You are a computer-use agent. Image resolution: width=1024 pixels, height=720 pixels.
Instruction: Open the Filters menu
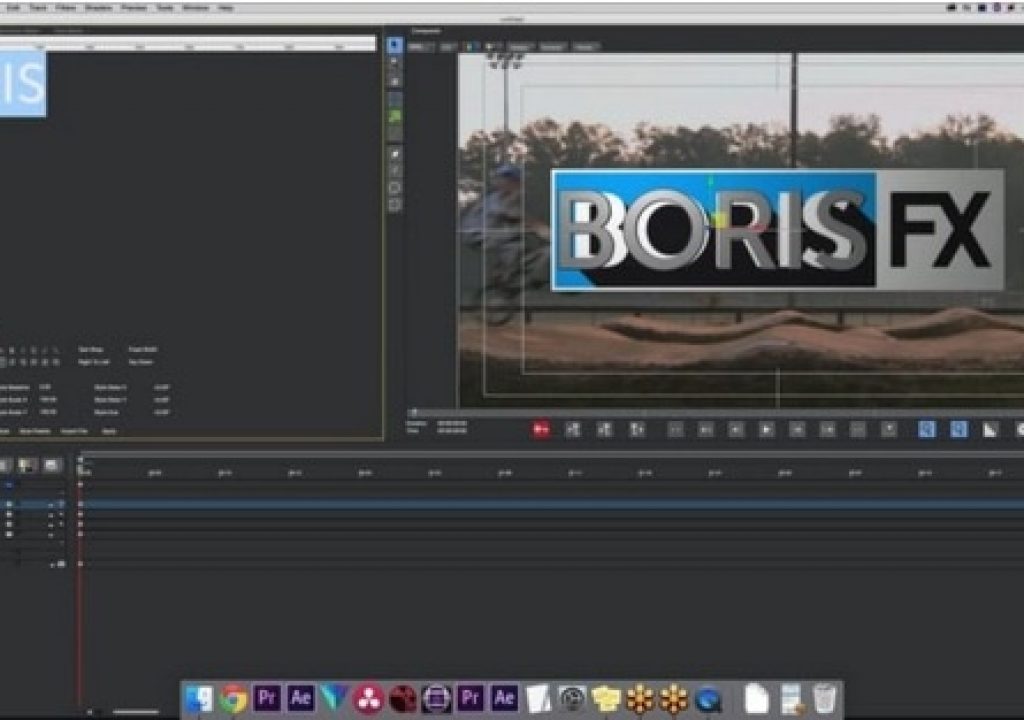[x=65, y=8]
